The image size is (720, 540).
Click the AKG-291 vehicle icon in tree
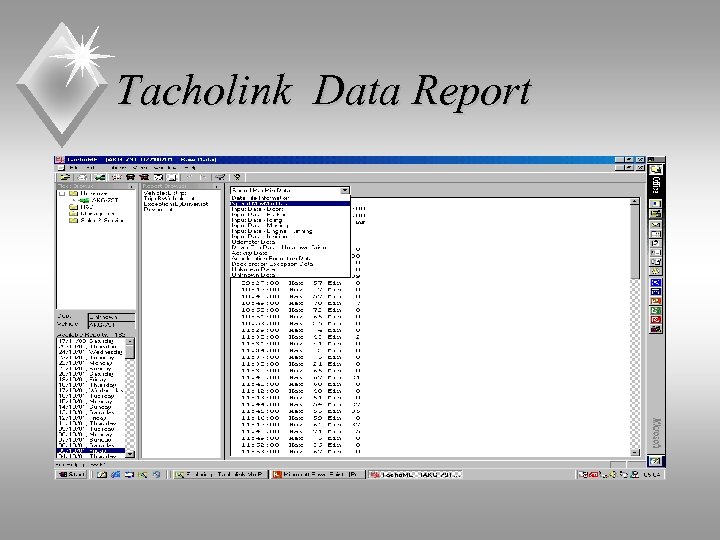[84, 201]
